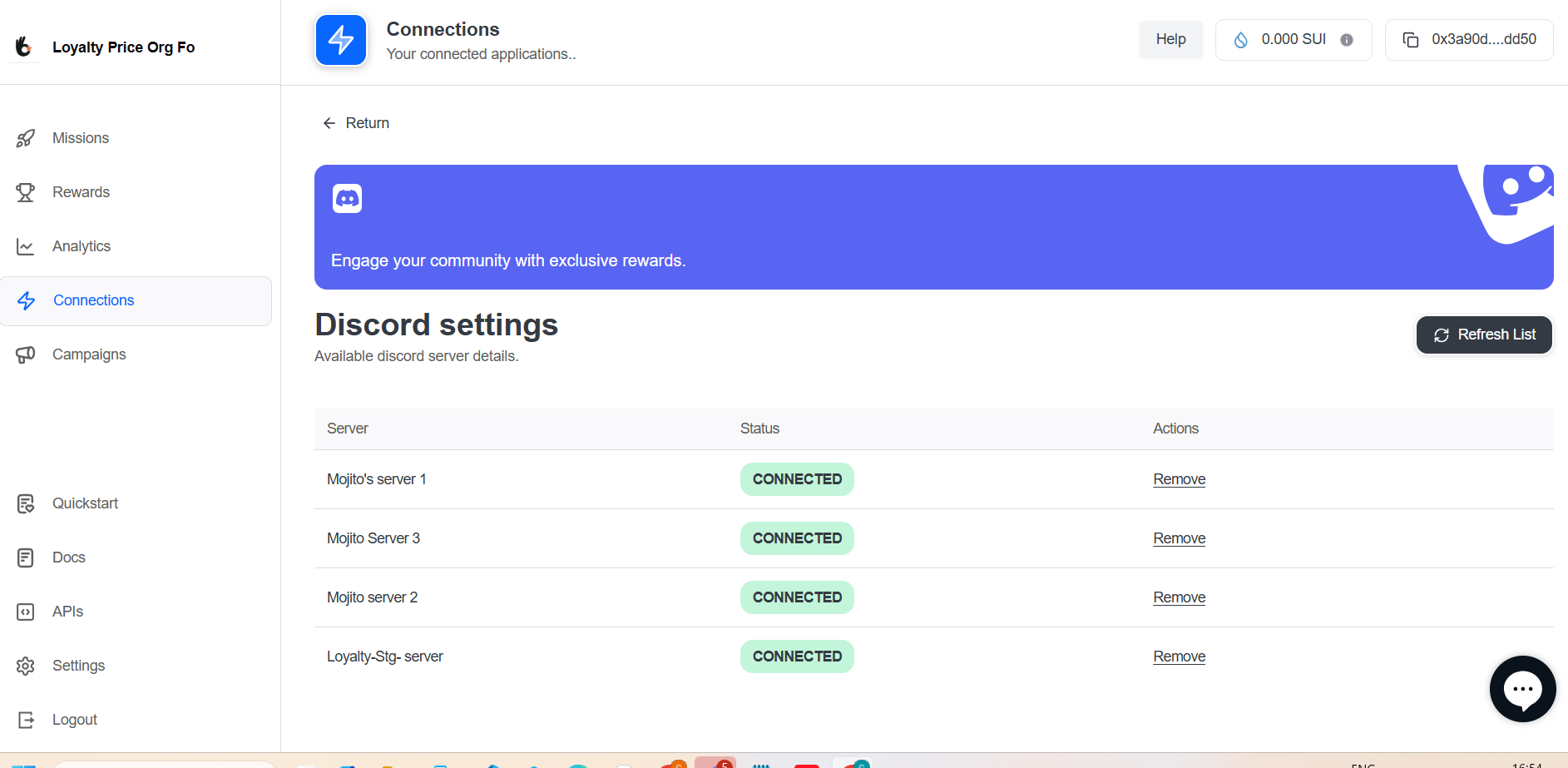The image size is (1568, 768).
Task: Select Rewards in the sidebar menu
Action: coord(81,192)
